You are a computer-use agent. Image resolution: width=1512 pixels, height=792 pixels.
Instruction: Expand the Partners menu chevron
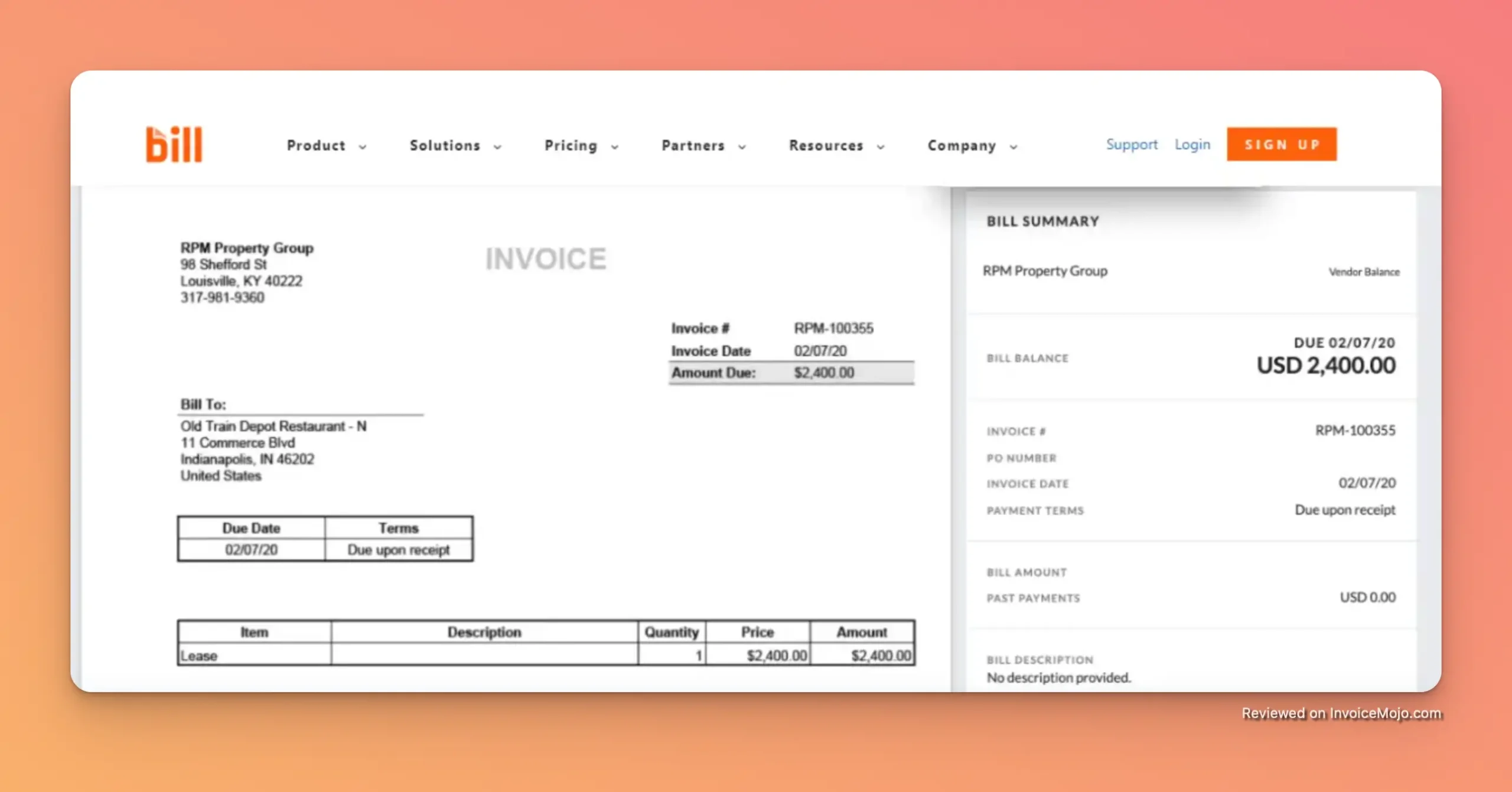(744, 146)
